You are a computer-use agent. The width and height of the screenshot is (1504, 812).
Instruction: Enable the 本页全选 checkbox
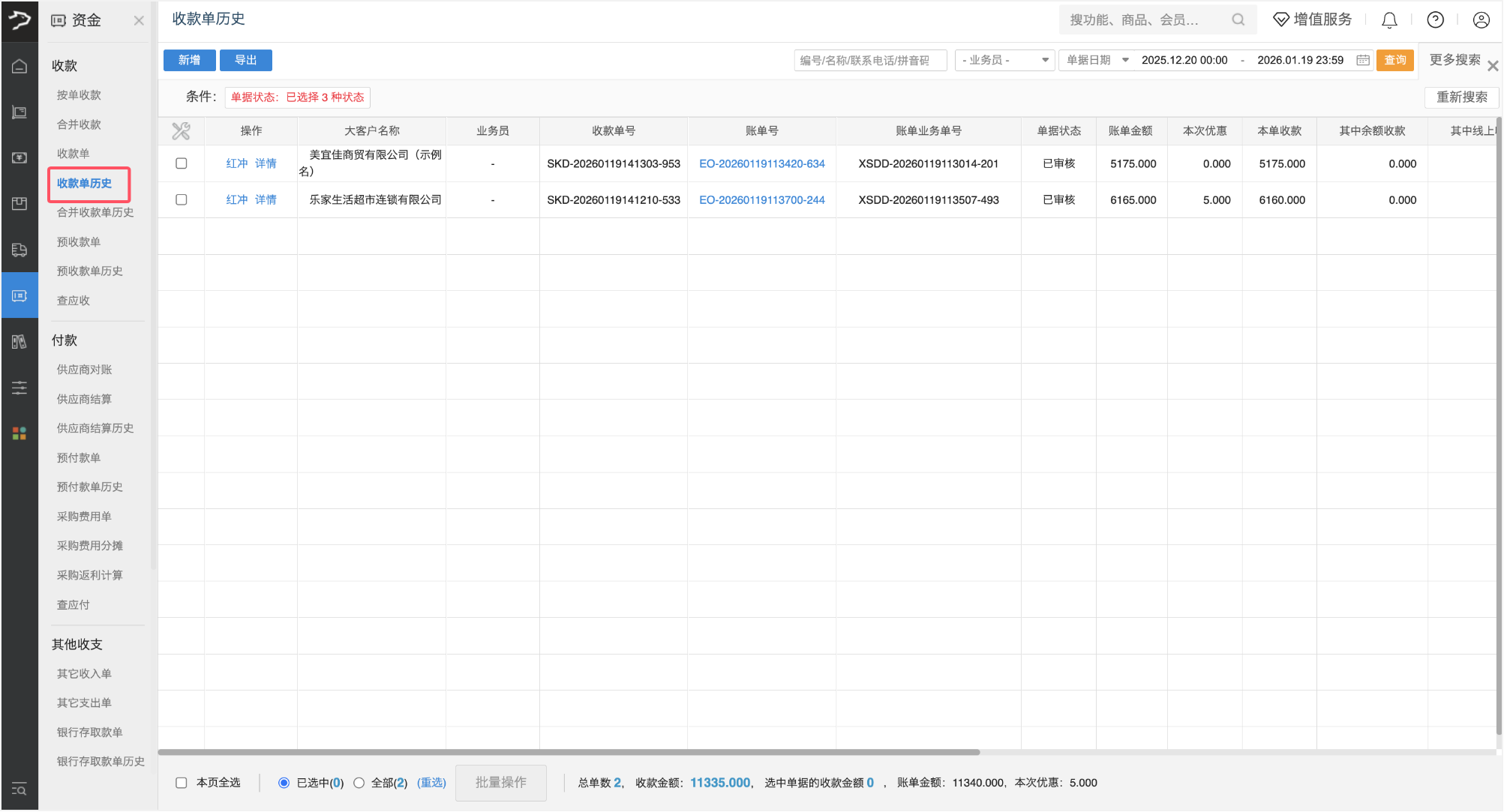pyautogui.click(x=181, y=782)
